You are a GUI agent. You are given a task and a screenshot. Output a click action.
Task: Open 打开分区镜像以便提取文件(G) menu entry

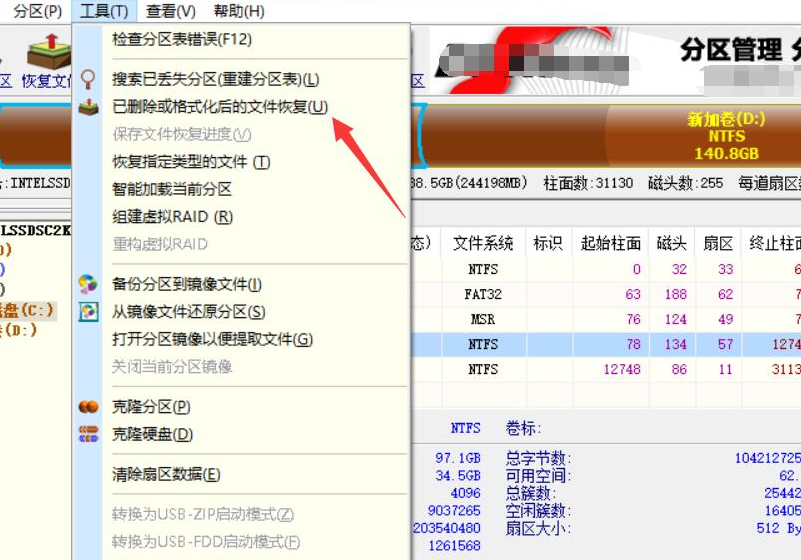tap(212, 340)
